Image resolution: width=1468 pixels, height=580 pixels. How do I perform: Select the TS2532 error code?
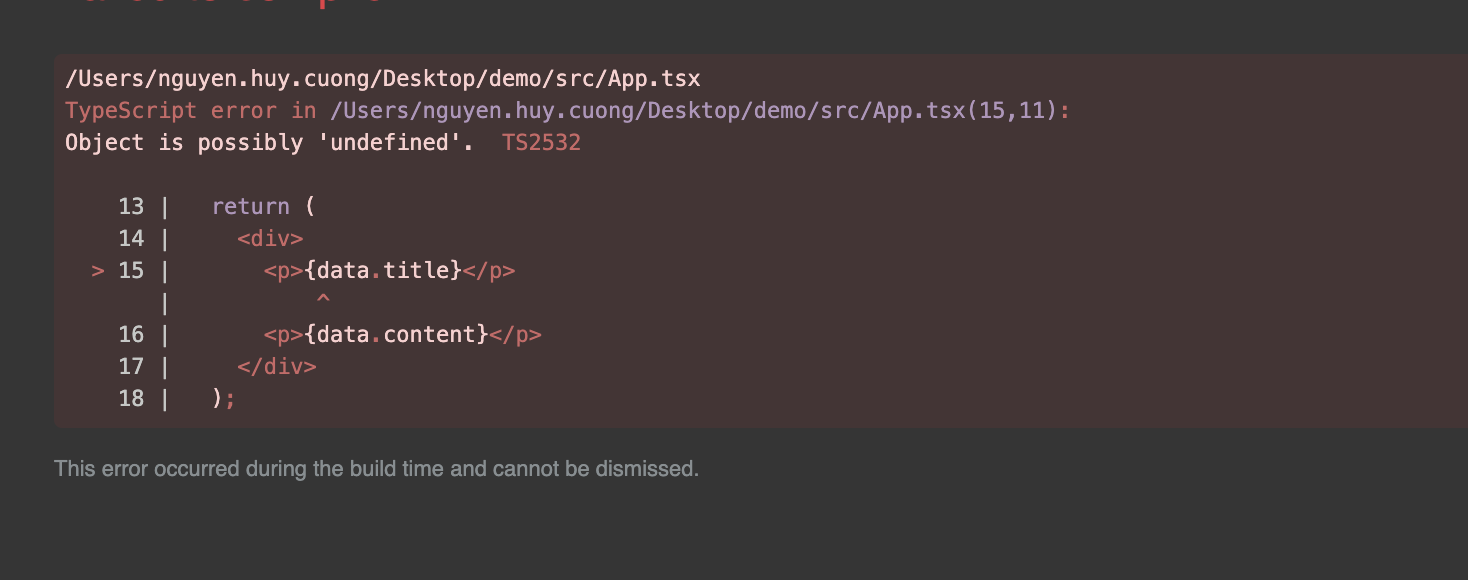pyautogui.click(x=541, y=142)
